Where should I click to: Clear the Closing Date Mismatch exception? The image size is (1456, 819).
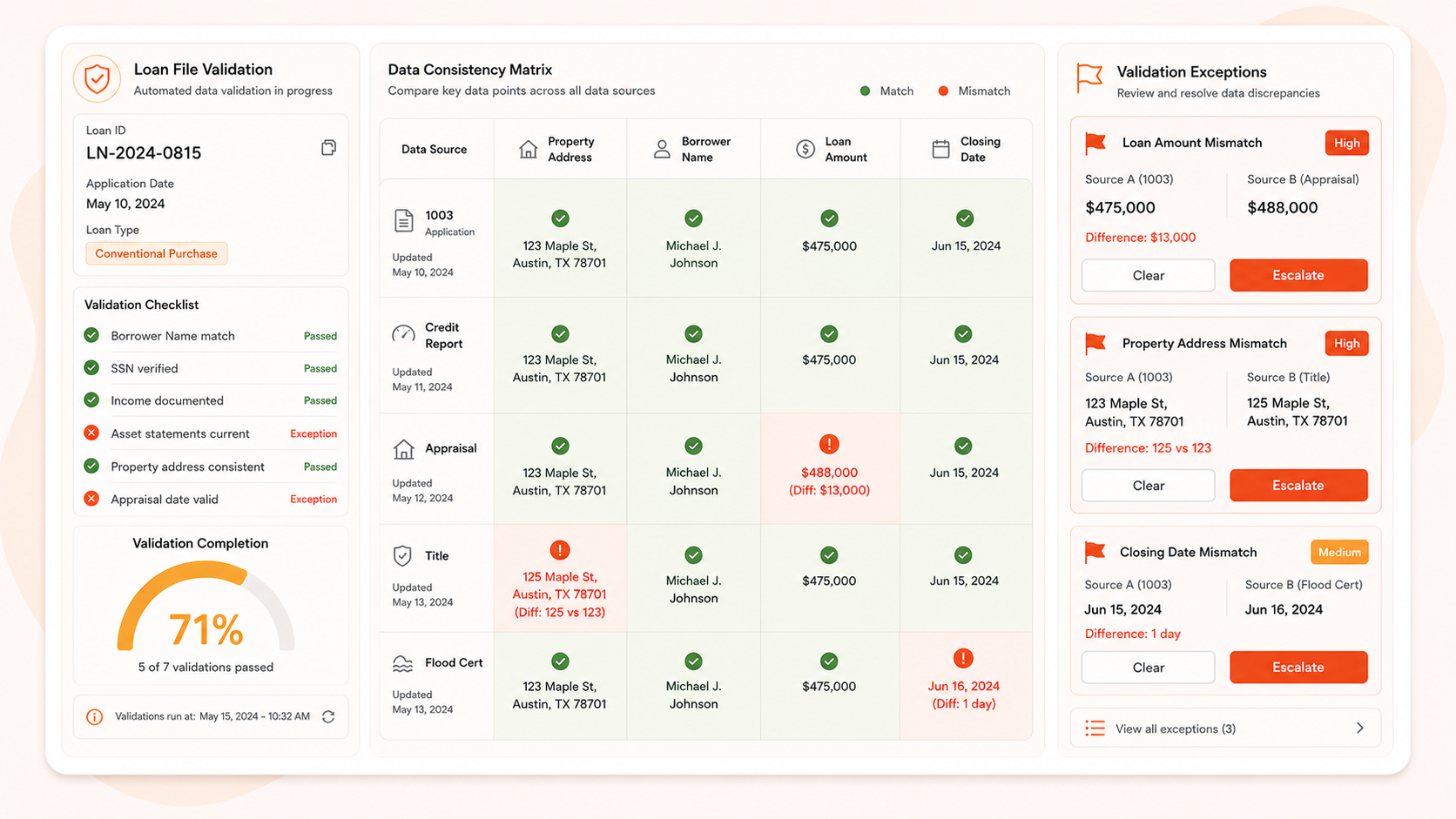click(1148, 668)
